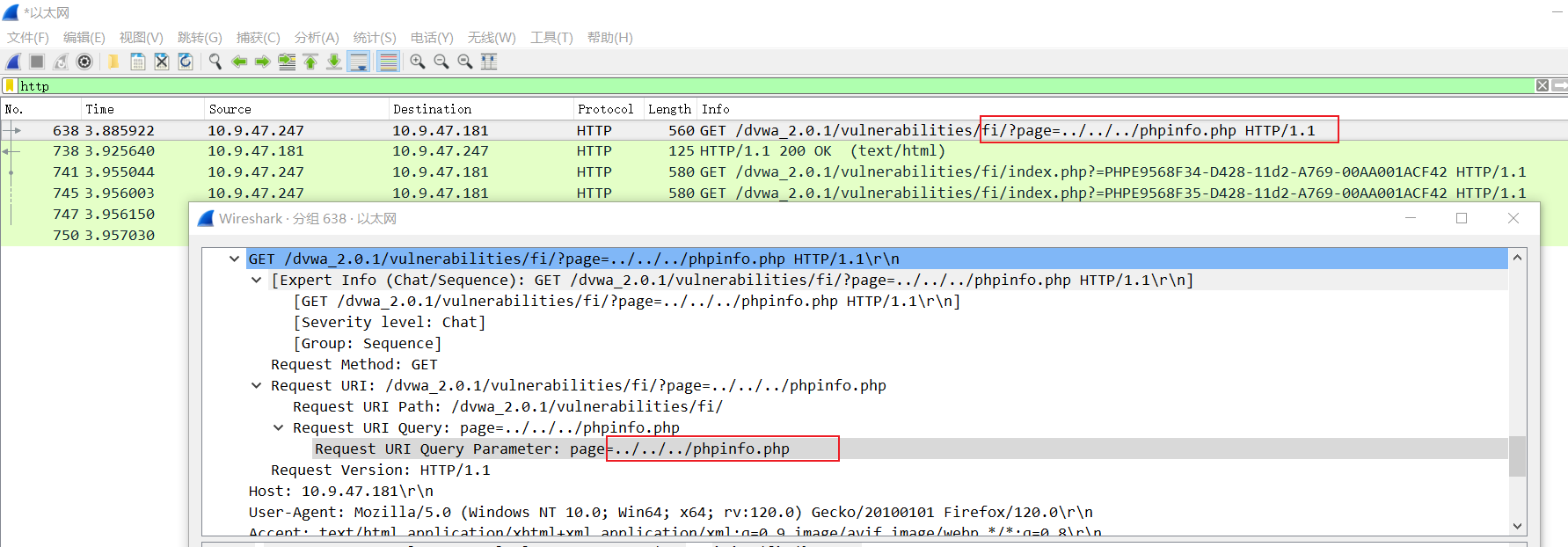Select packet 750 in the list
The height and width of the screenshot is (547, 1568).
tap(95, 236)
